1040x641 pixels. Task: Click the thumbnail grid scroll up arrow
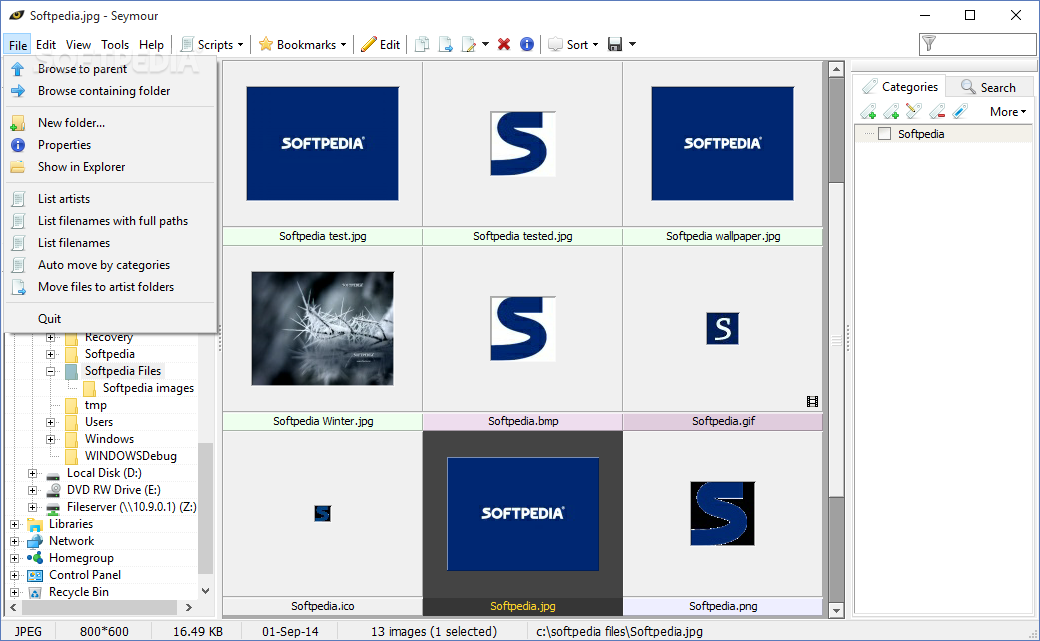click(836, 69)
